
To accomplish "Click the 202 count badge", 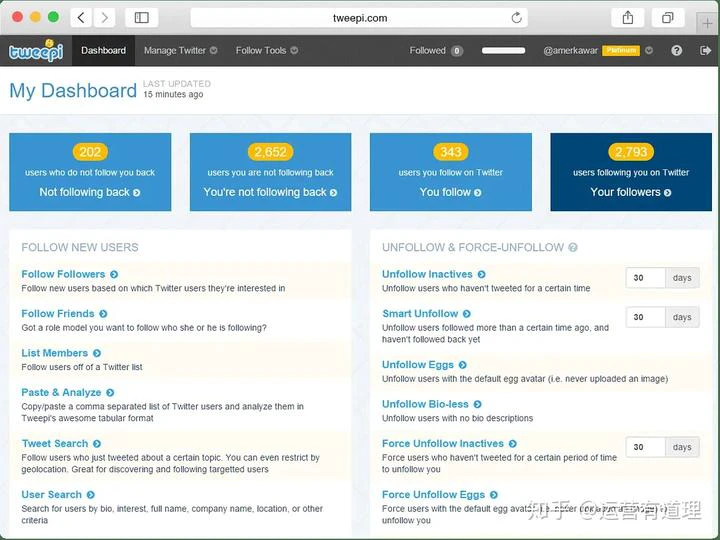I will coord(90,152).
